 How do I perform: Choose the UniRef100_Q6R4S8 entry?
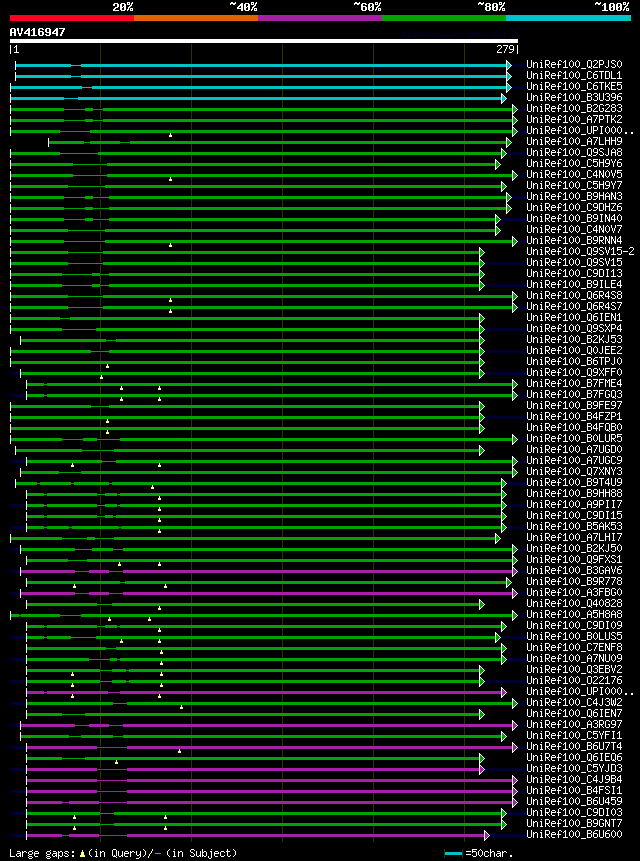[x=574, y=296]
